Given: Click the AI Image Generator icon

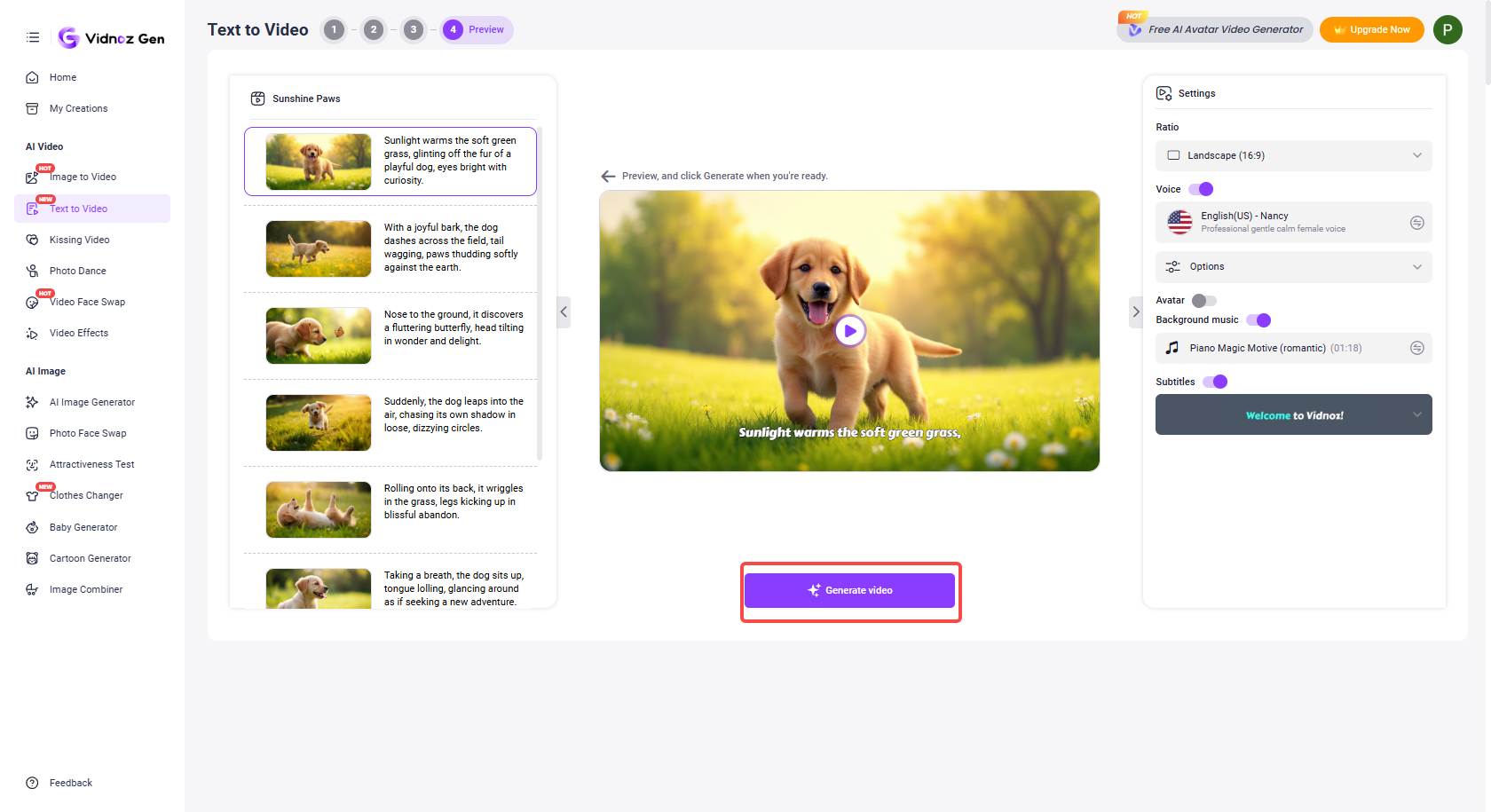Looking at the screenshot, I should [32, 402].
